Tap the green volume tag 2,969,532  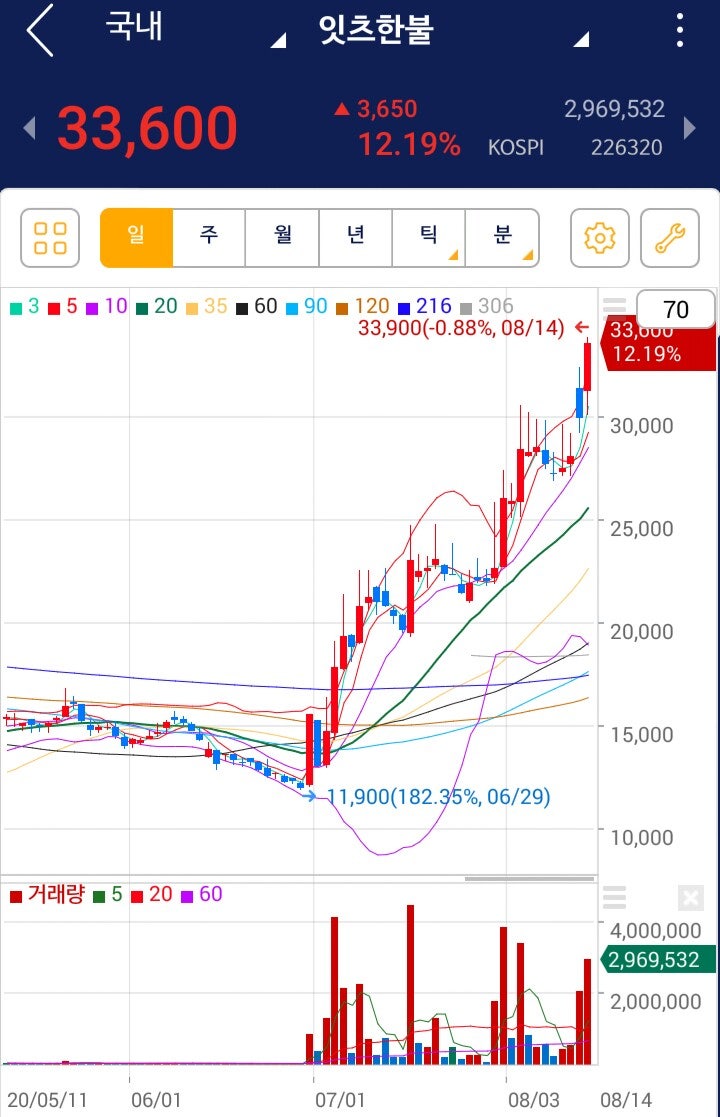[x=659, y=960]
